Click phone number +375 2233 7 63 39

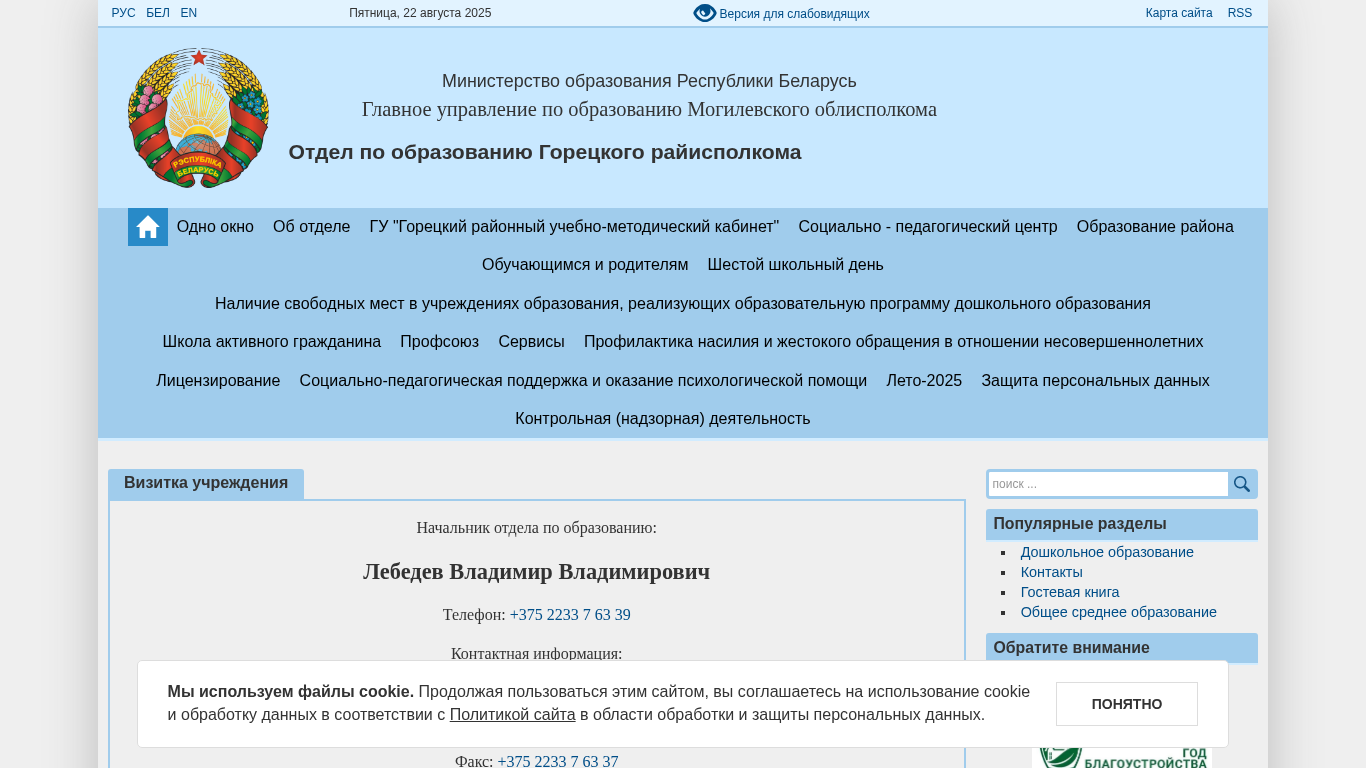(570, 615)
